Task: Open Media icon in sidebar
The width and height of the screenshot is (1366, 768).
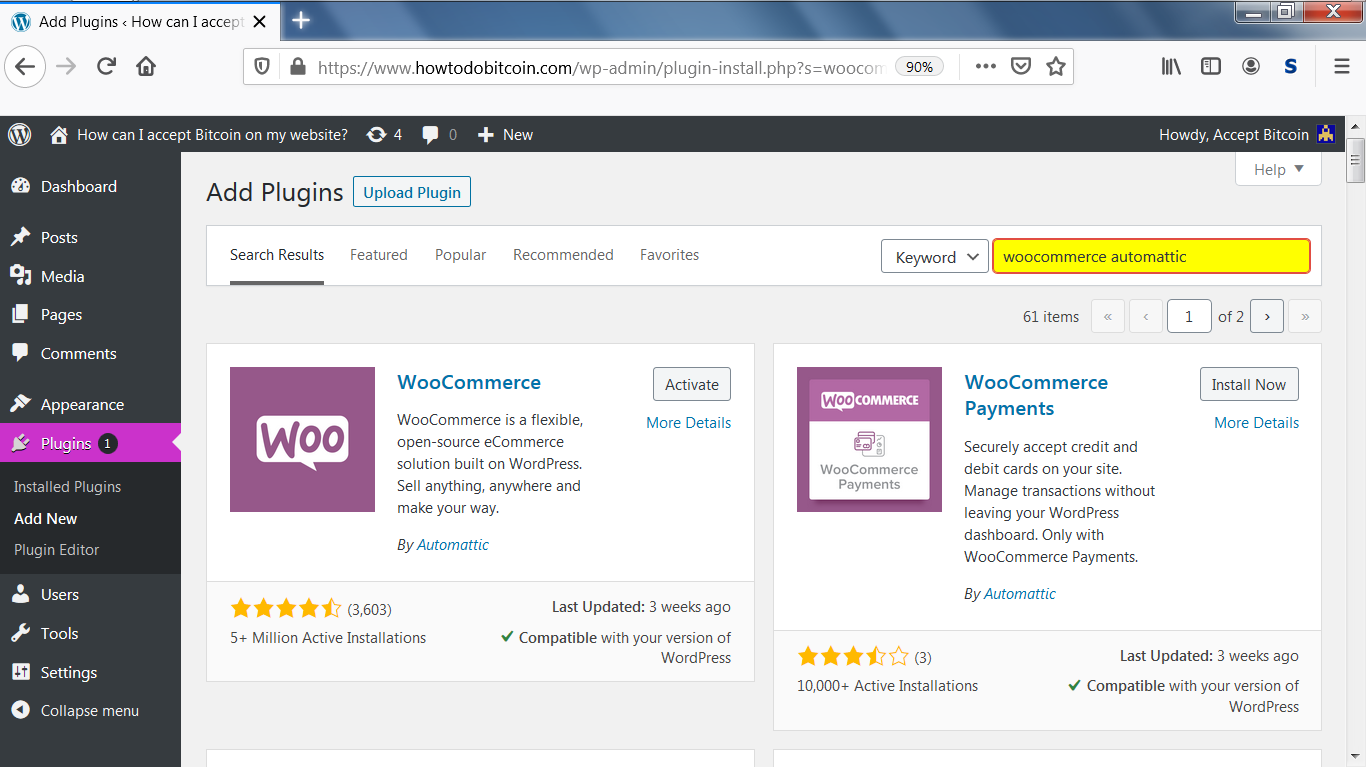Action: pos(20,276)
